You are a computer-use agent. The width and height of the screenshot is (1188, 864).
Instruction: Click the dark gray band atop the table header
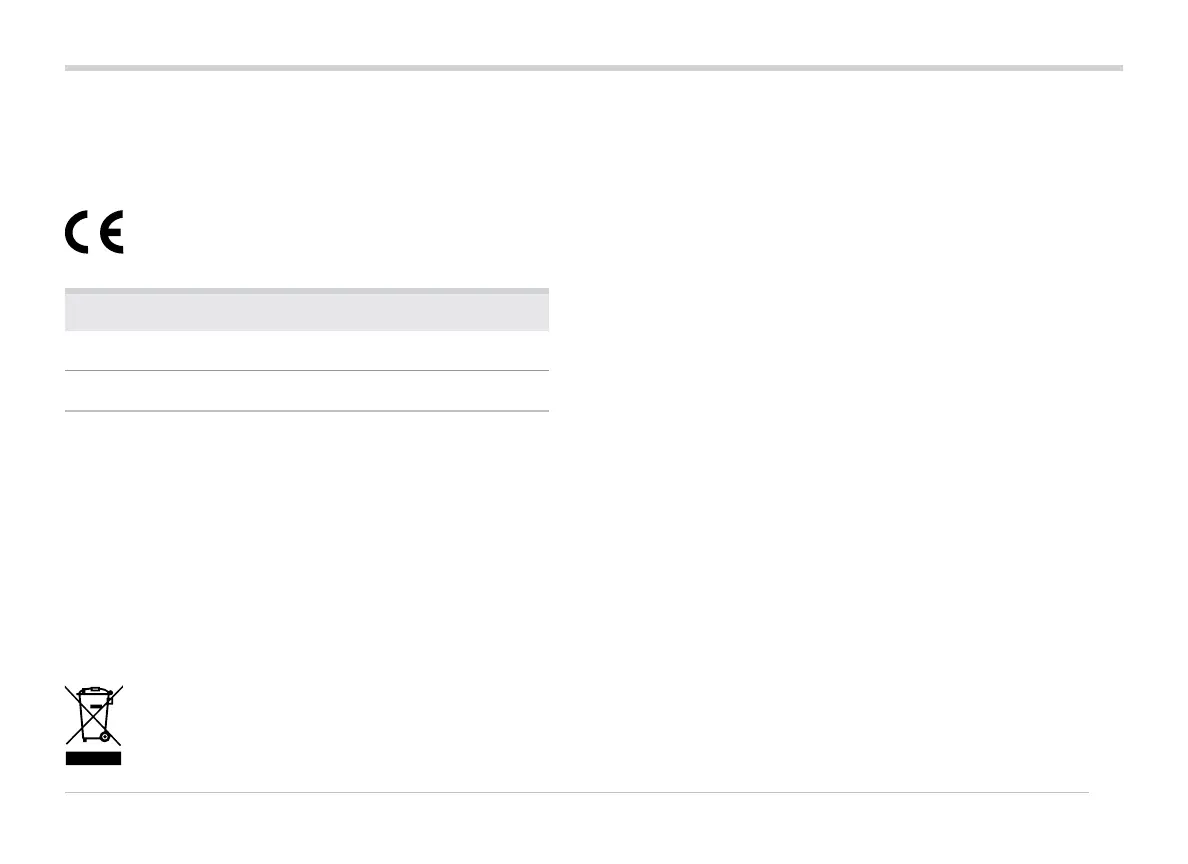(306, 291)
